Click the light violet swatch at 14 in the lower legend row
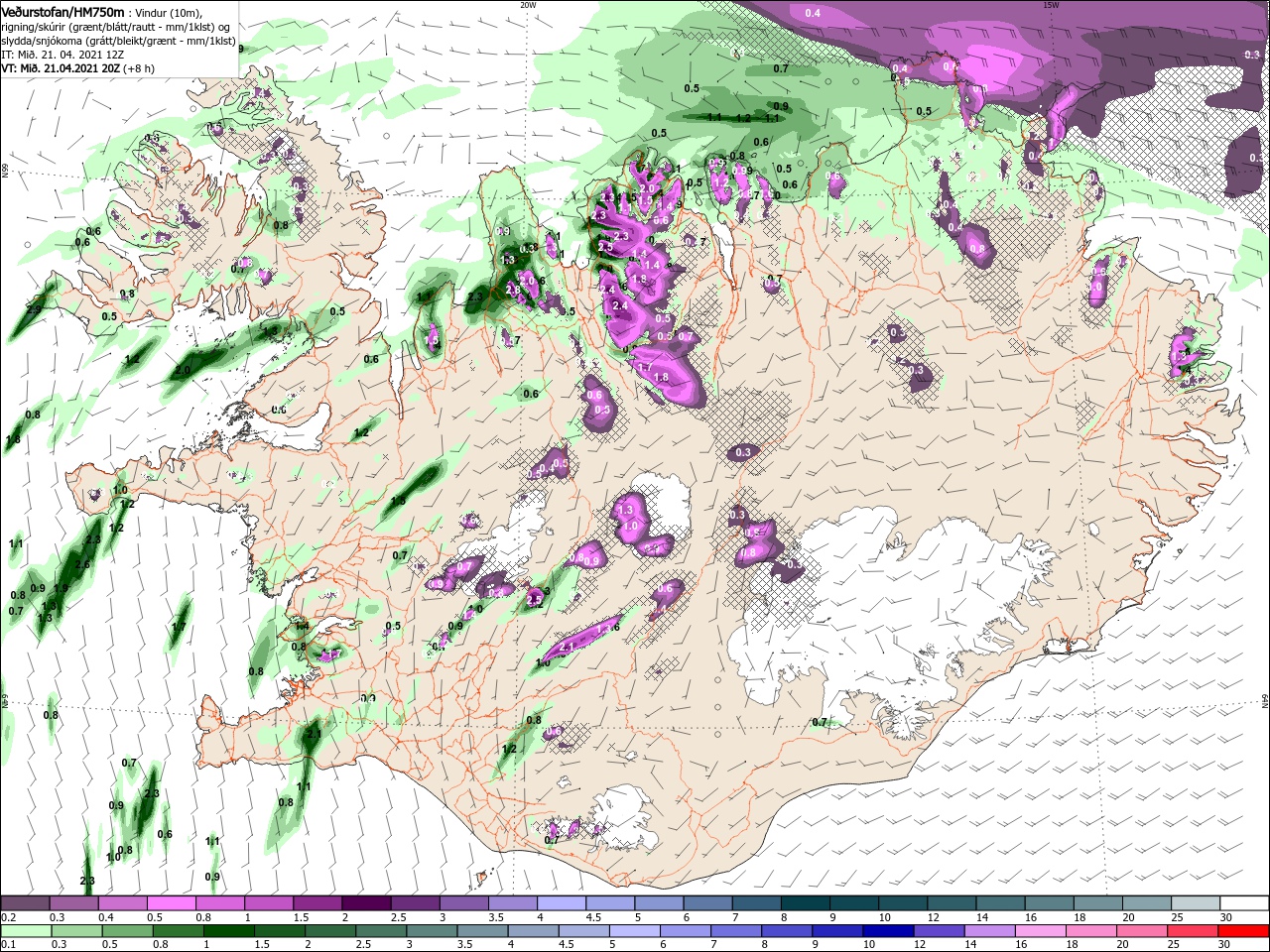1270x952 pixels. click(989, 932)
